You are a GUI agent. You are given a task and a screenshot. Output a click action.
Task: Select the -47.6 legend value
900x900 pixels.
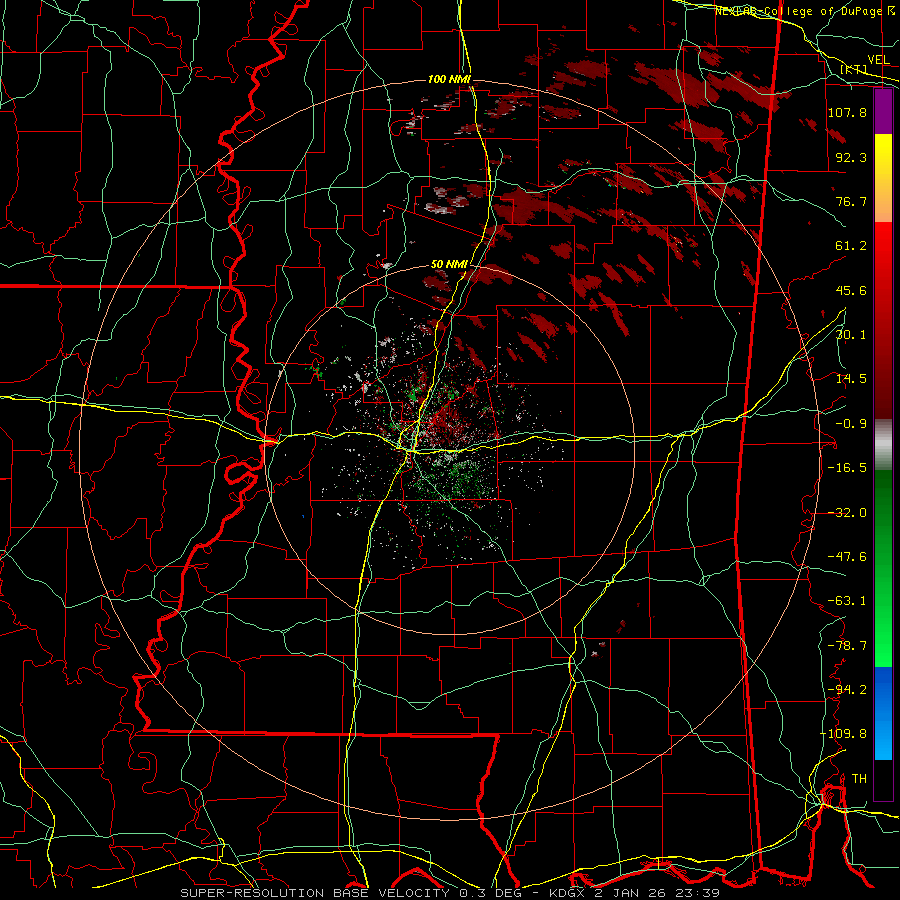(847, 557)
